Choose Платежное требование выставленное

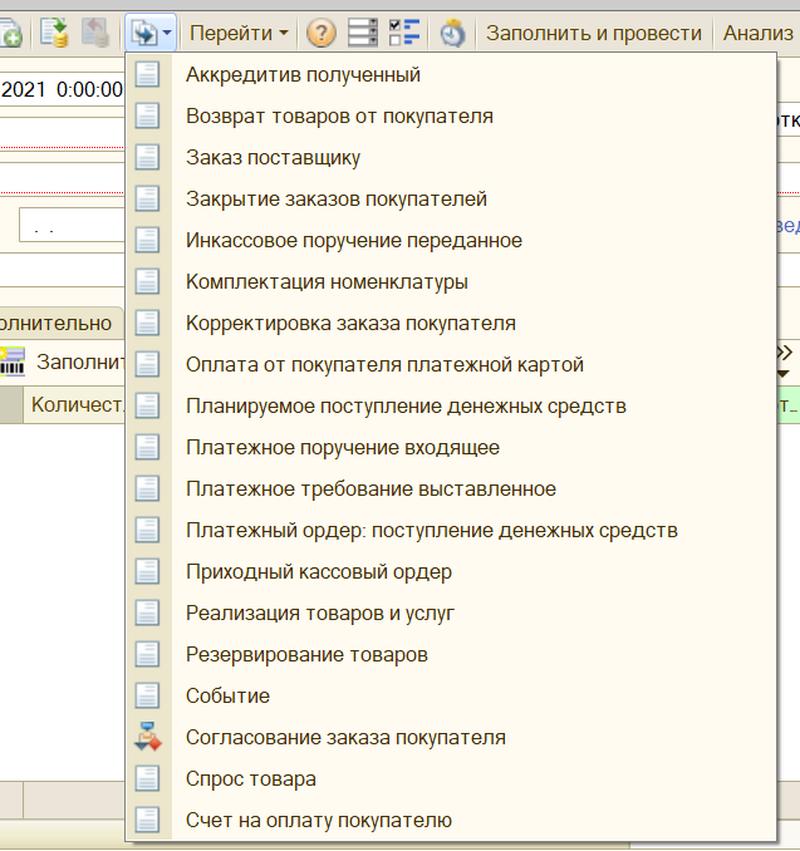coord(450,488)
